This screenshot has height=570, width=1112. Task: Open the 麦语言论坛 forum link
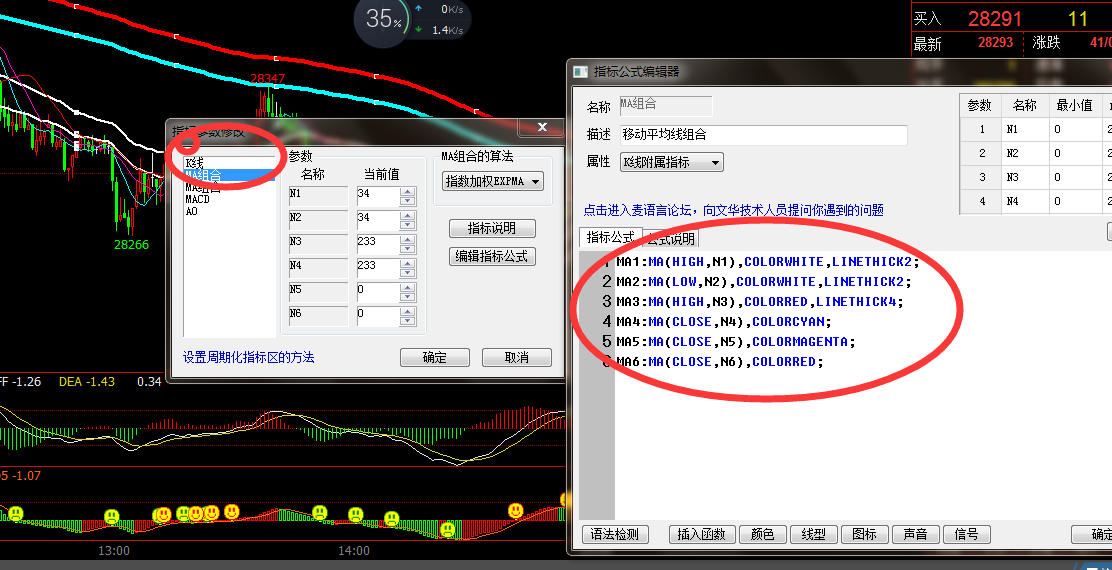click(733, 210)
